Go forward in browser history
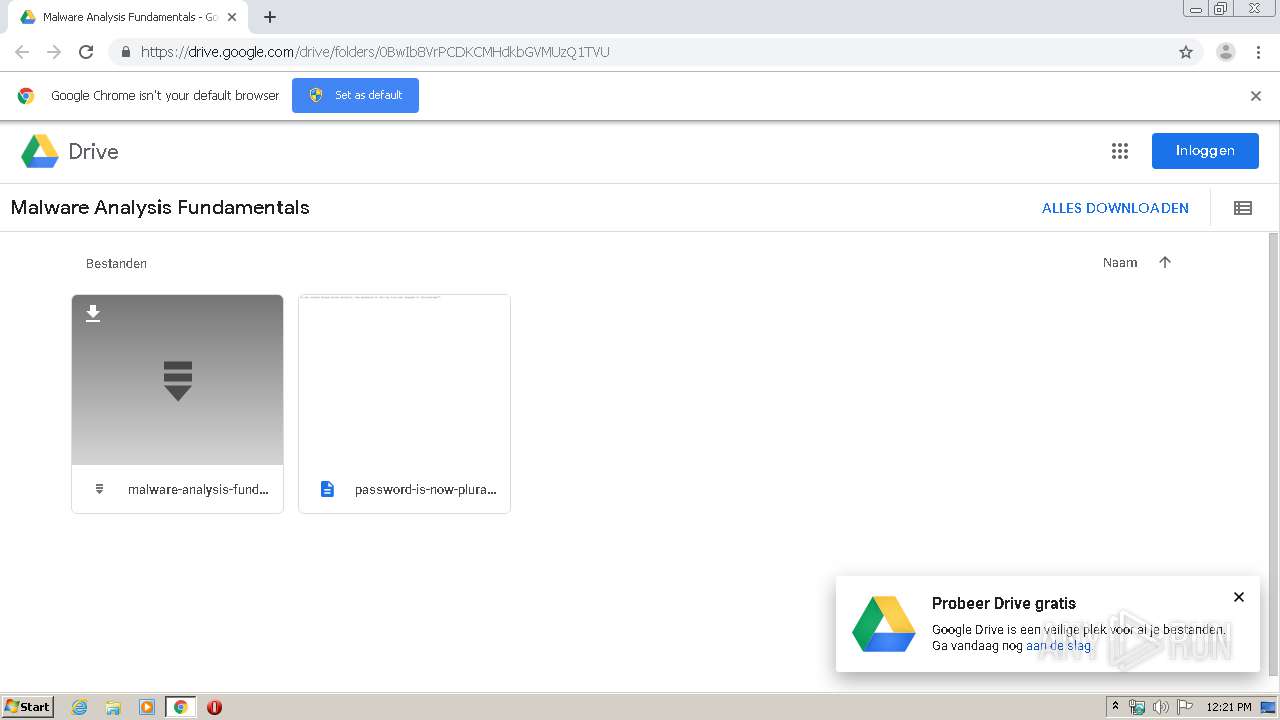Image resolution: width=1280 pixels, height=720 pixels. coord(54,52)
